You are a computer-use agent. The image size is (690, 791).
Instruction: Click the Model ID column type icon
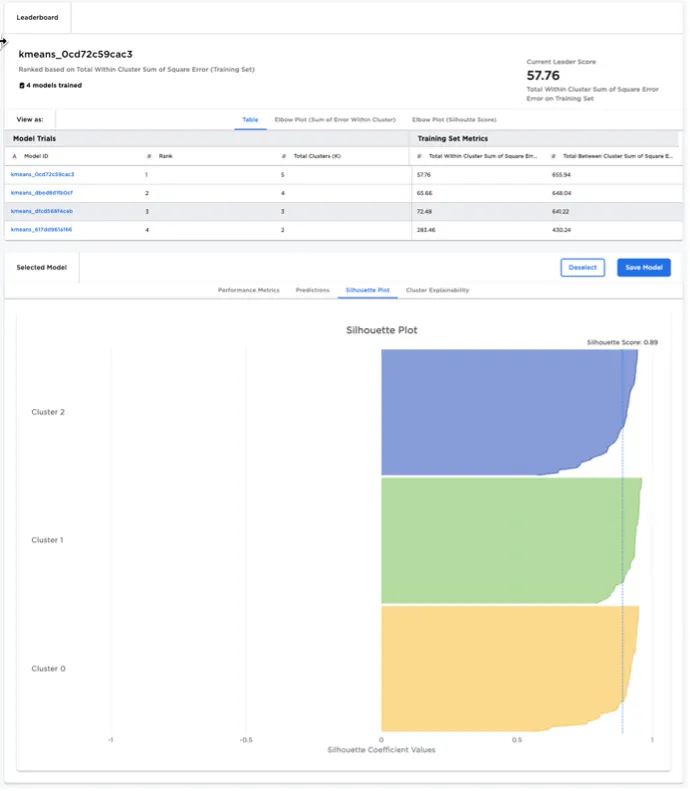(14, 157)
